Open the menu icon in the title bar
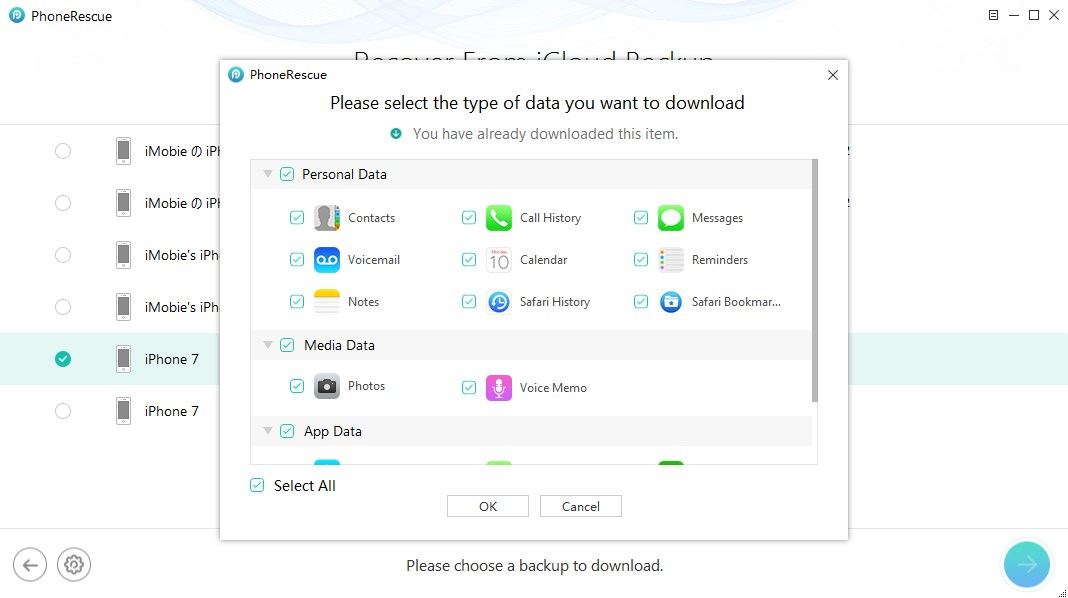Viewport: 1068px width, 598px height. (994, 15)
